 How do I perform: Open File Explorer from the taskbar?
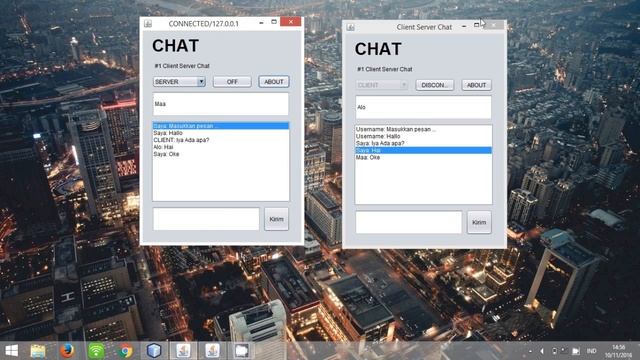(x=38, y=351)
